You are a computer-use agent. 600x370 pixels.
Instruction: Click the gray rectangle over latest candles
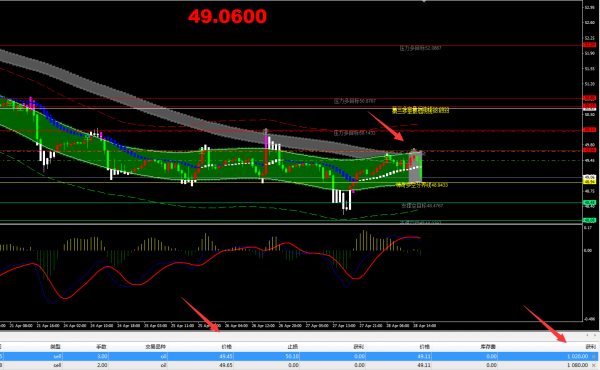tap(415, 167)
